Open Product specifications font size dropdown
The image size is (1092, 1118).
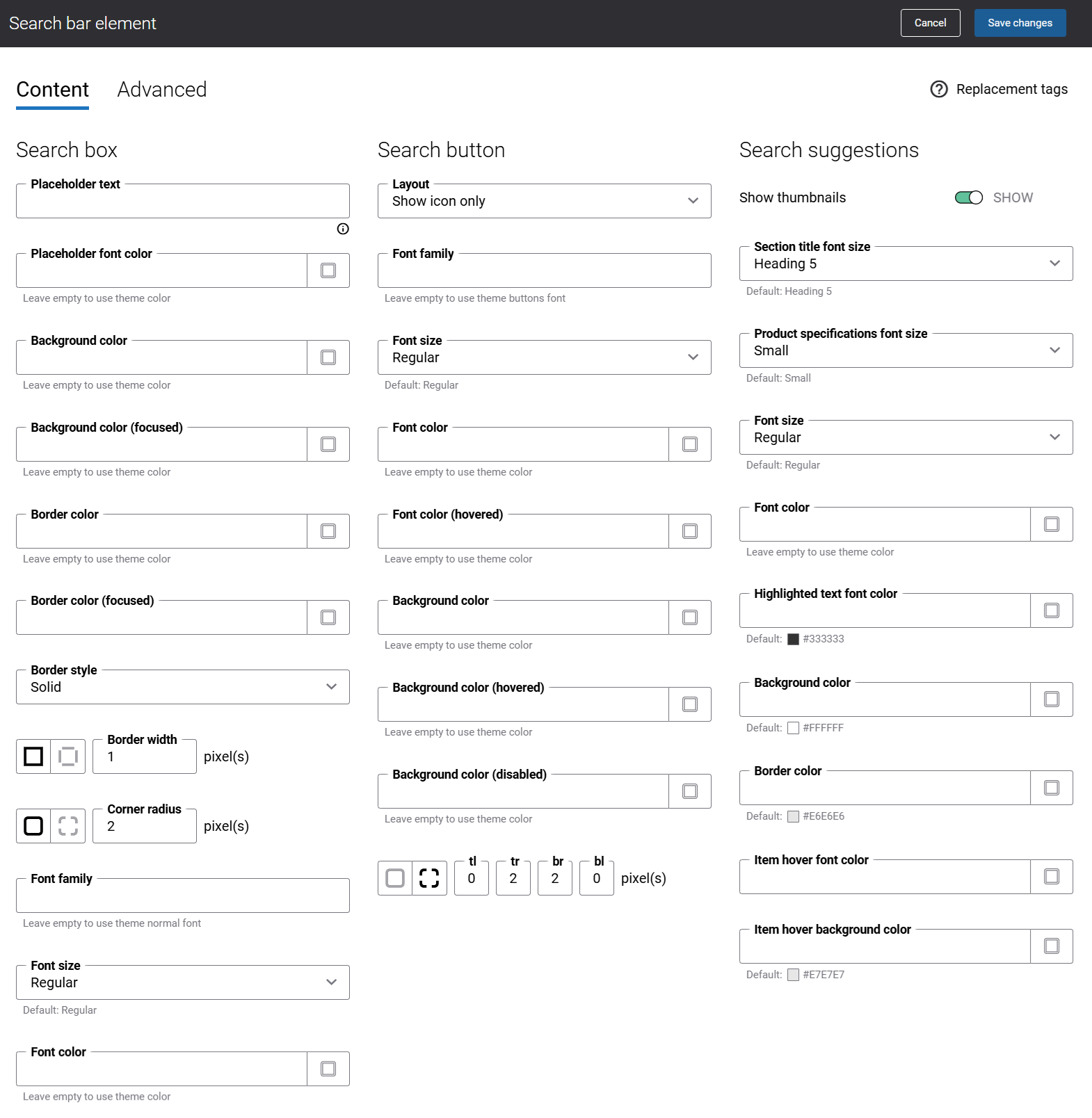click(x=906, y=350)
